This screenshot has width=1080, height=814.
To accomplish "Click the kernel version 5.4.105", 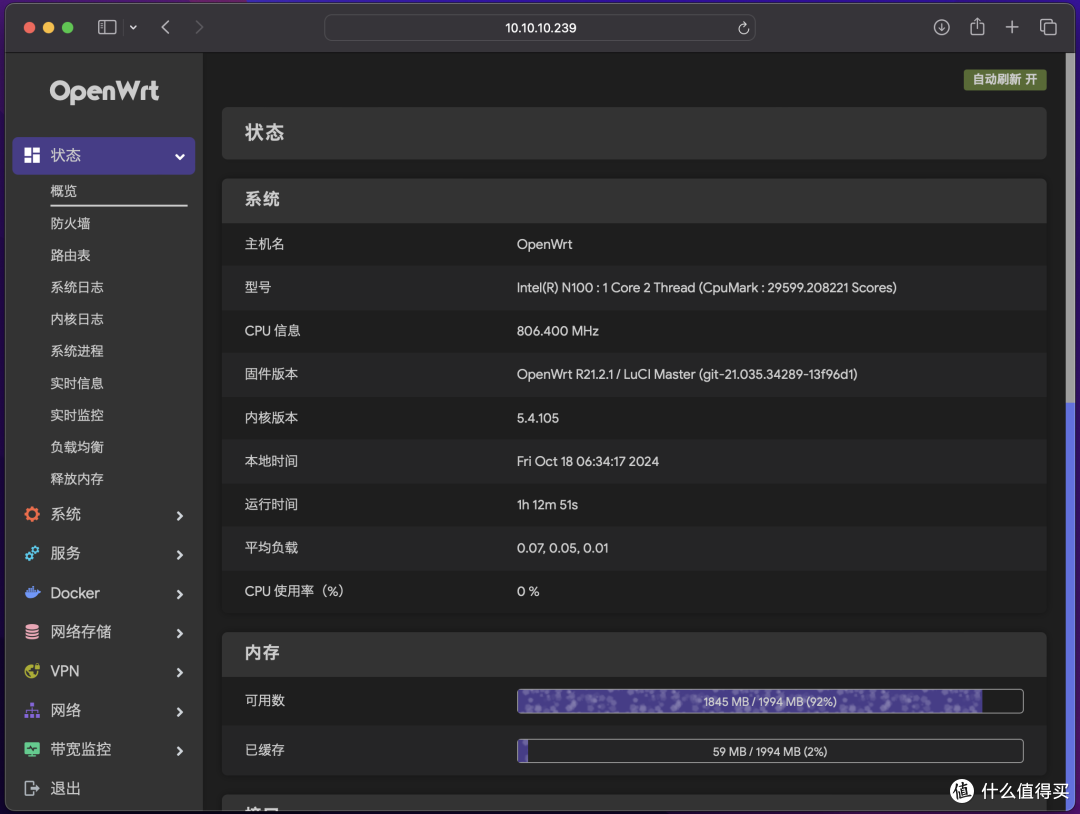I will click(x=537, y=418).
